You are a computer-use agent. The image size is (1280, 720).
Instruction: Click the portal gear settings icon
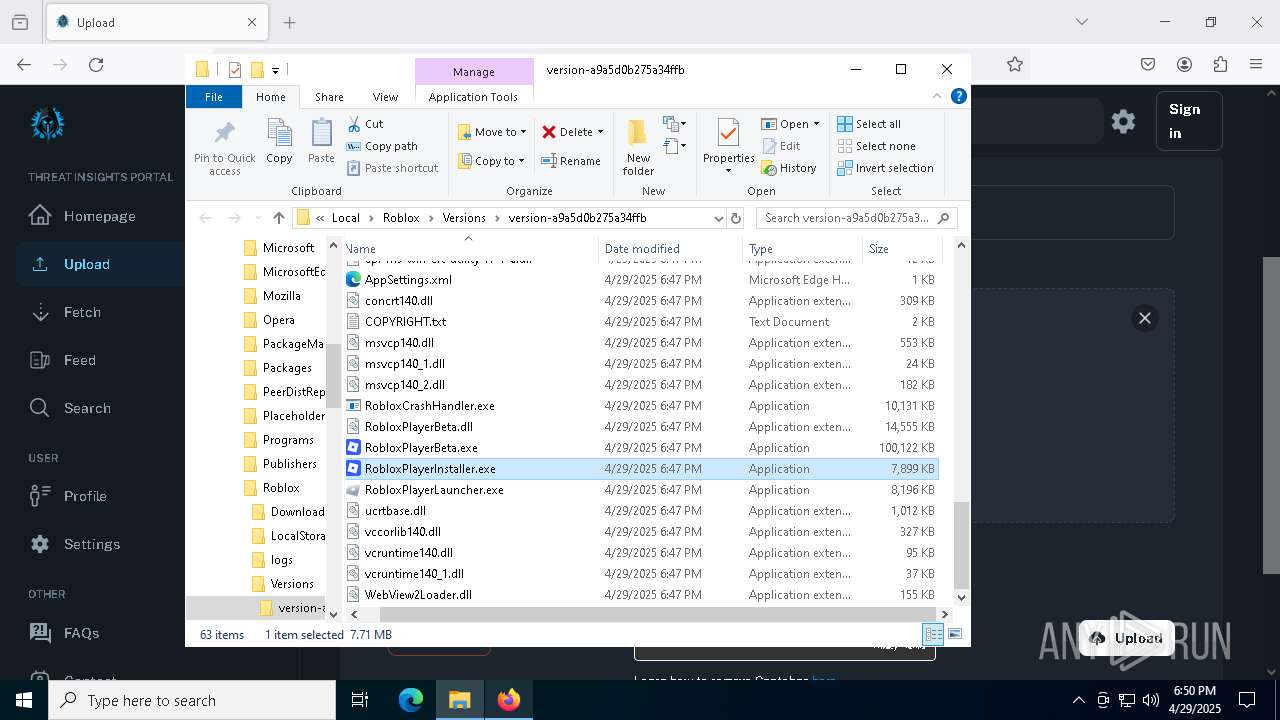(x=1123, y=121)
